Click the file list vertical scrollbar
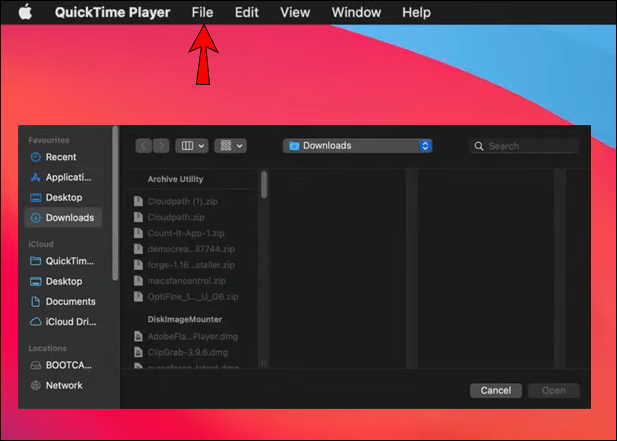The image size is (617, 441). [264, 184]
